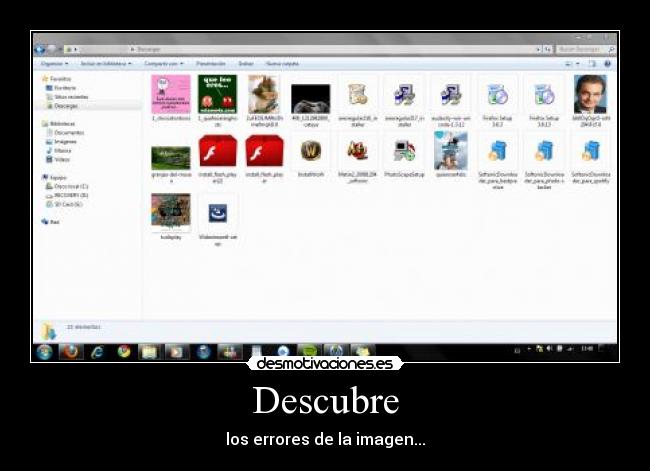Click Presentación in the toolbar
The height and width of the screenshot is (471, 650).
click(211, 64)
